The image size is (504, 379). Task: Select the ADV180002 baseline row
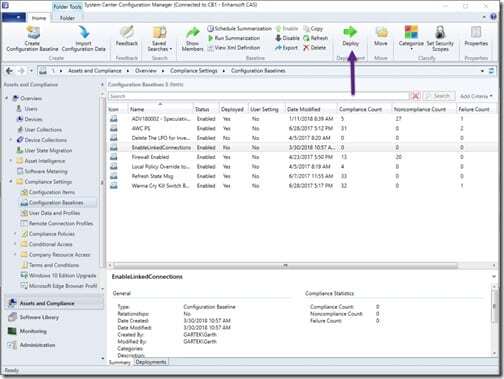(302, 119)
